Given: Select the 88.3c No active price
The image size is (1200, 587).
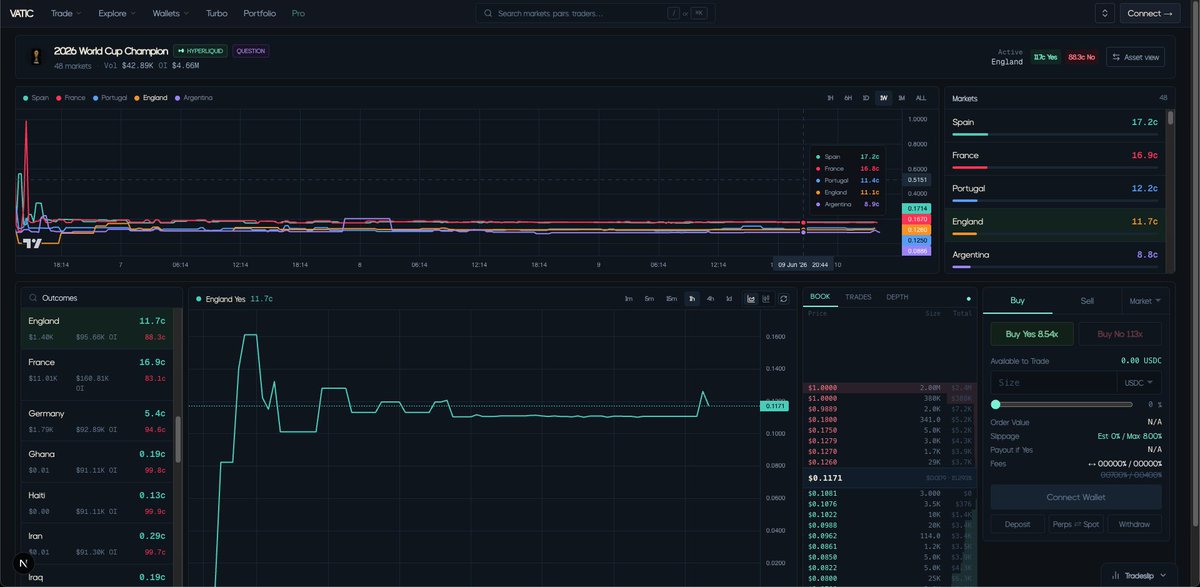Looking at the screenshot, I should tap(1082, 57).
